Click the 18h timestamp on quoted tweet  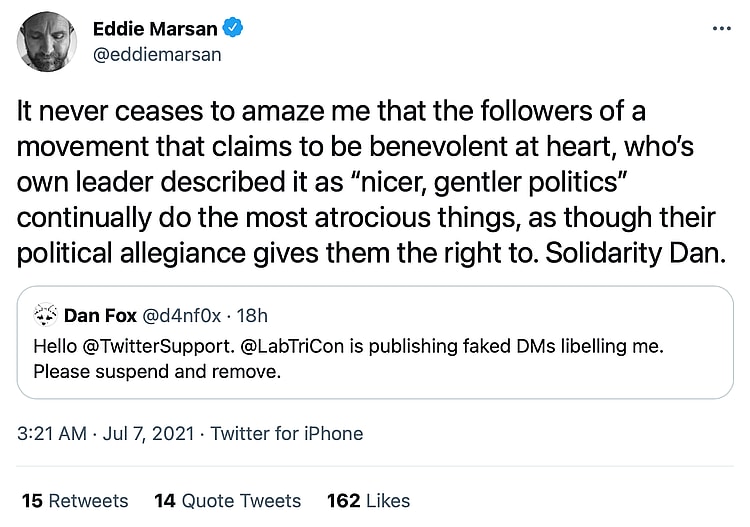point(255,316)
